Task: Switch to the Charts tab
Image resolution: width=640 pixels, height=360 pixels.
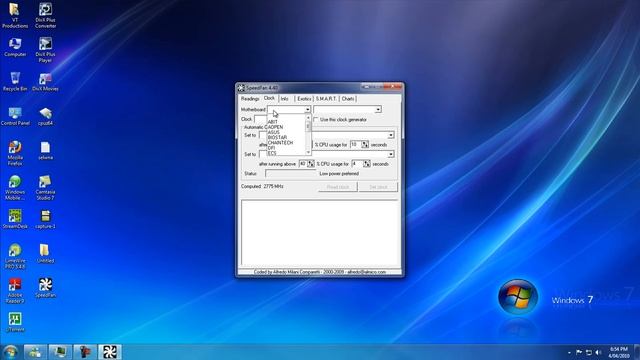Action: point(348,99)
